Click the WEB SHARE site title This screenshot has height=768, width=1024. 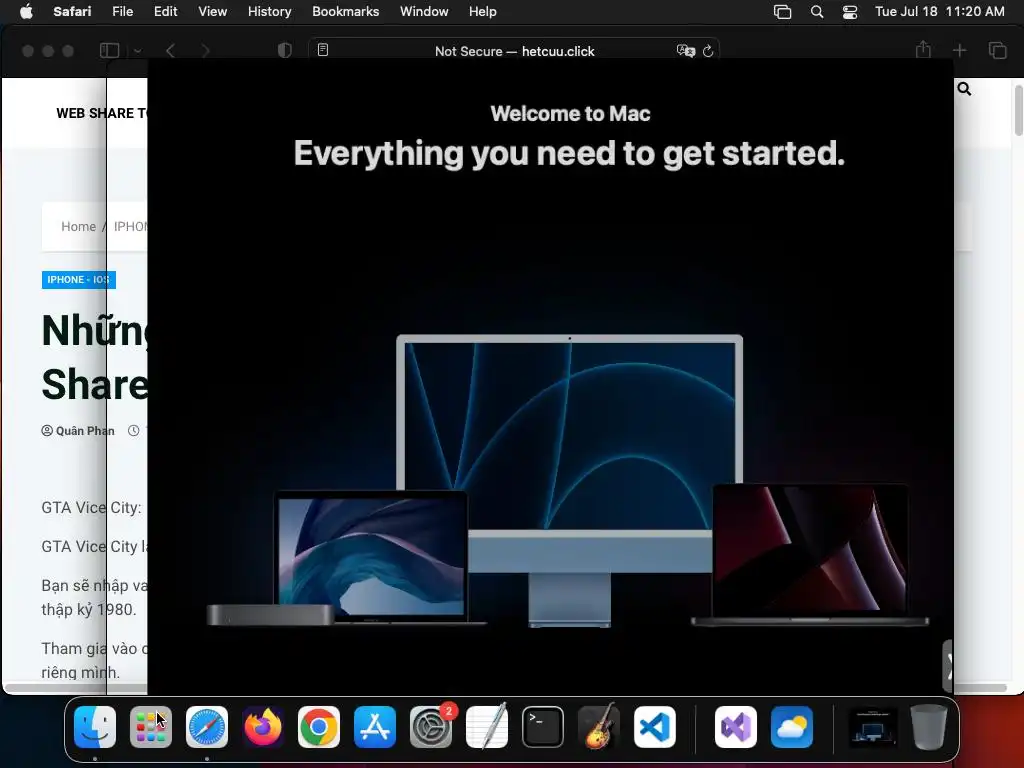[102, 114]
